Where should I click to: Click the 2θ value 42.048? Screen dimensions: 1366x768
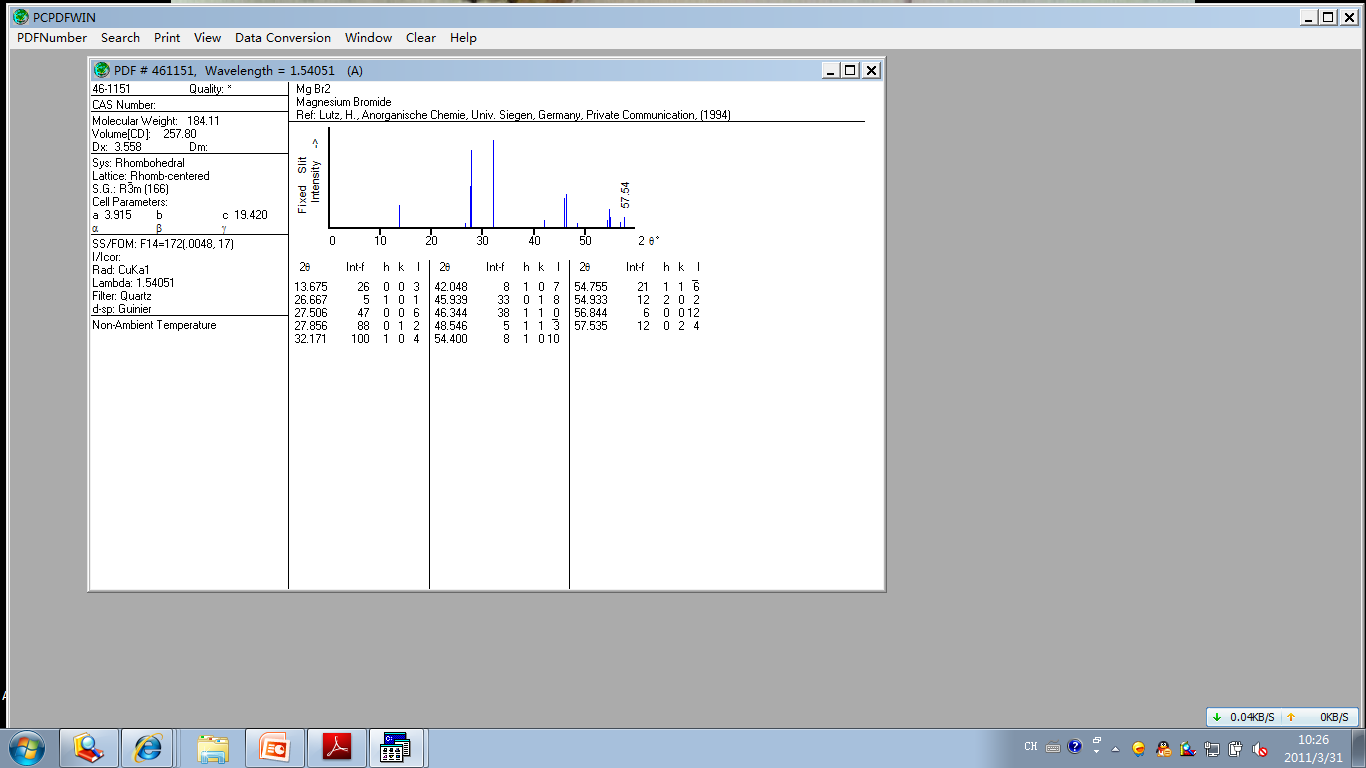click(x=450, y=287)
